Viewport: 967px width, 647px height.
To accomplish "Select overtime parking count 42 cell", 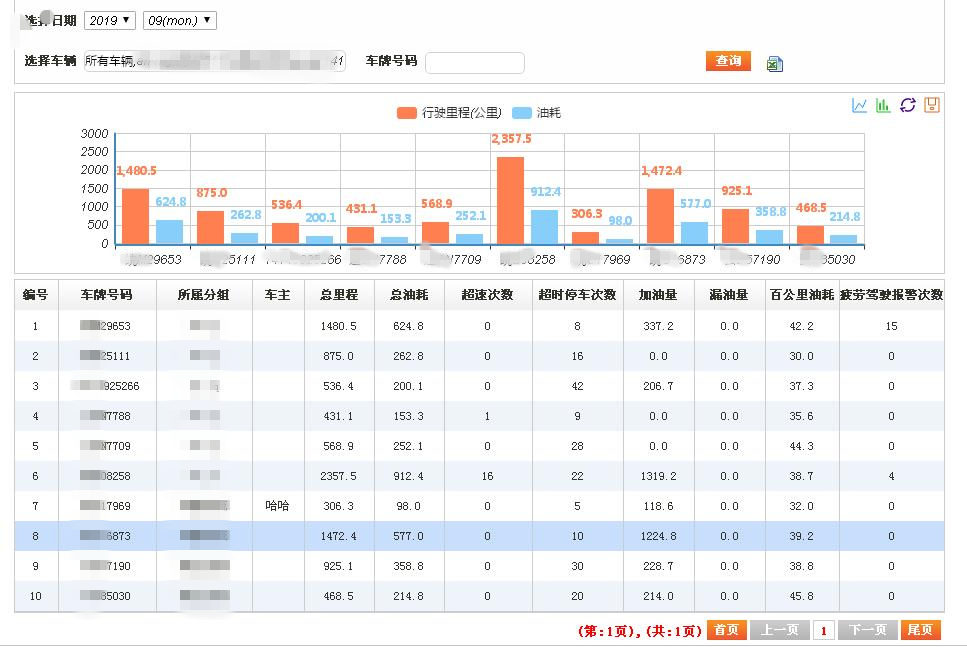I will point(577,386).
